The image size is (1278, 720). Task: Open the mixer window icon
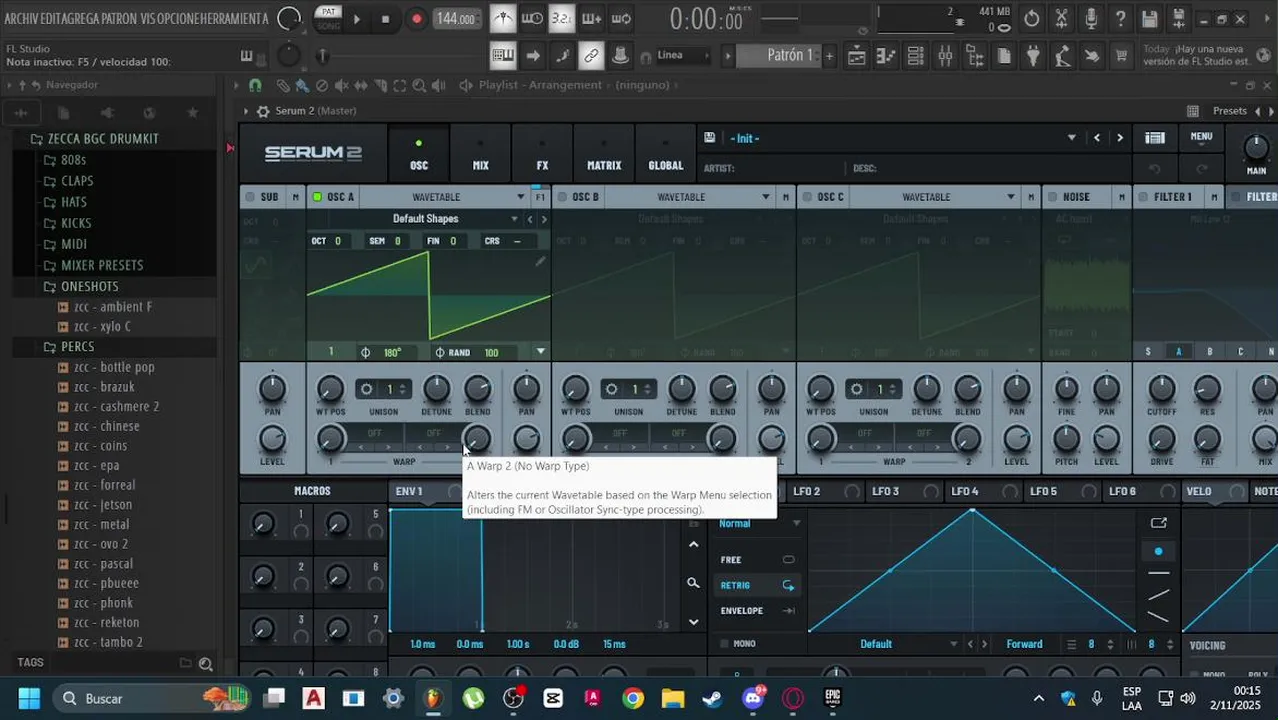(945, 56)
